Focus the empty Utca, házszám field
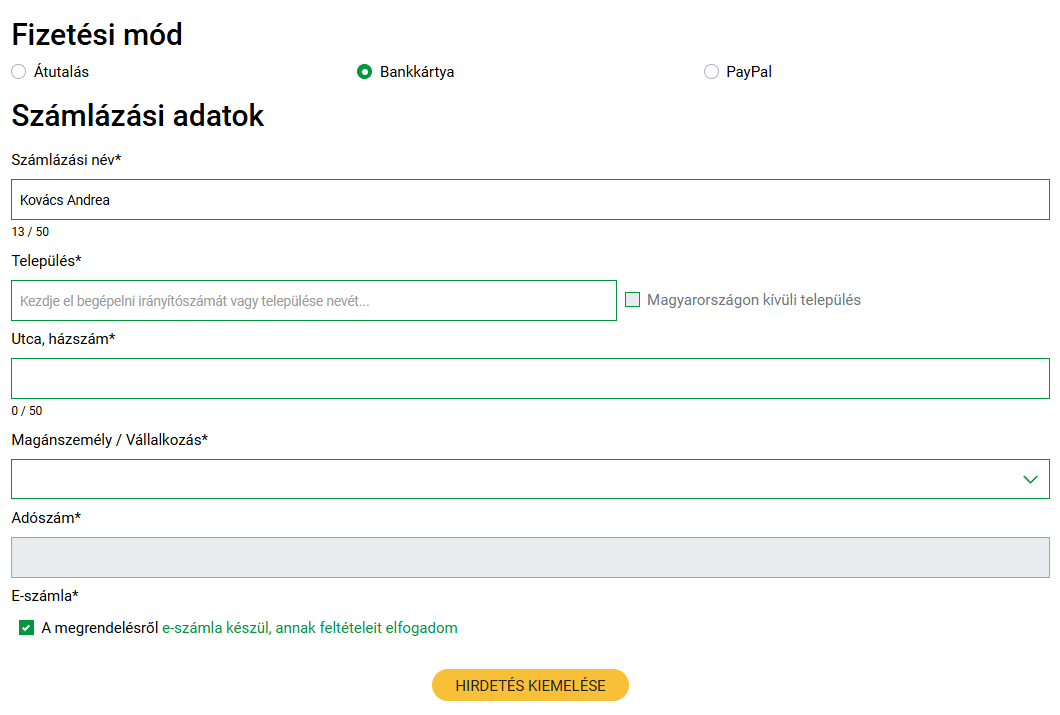This screenshot has width=1060, height=715. [530, 379]
